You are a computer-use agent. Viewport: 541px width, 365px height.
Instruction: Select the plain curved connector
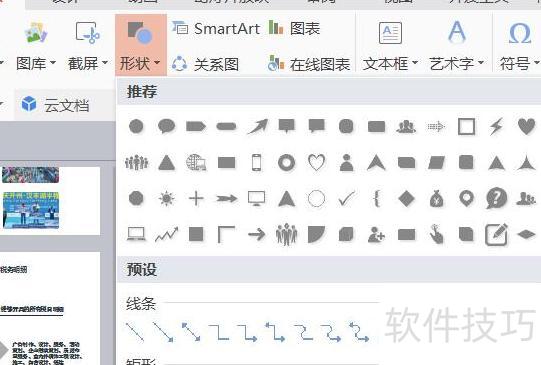tap(303, 332)
